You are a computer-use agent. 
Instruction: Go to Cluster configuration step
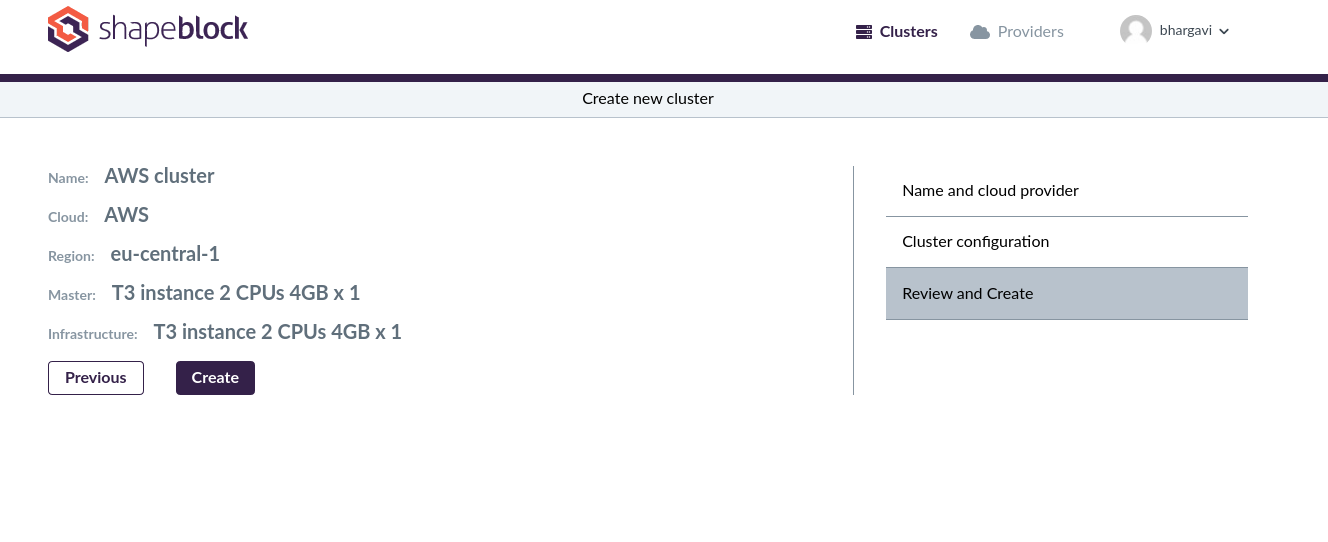tap(1067, 242)
